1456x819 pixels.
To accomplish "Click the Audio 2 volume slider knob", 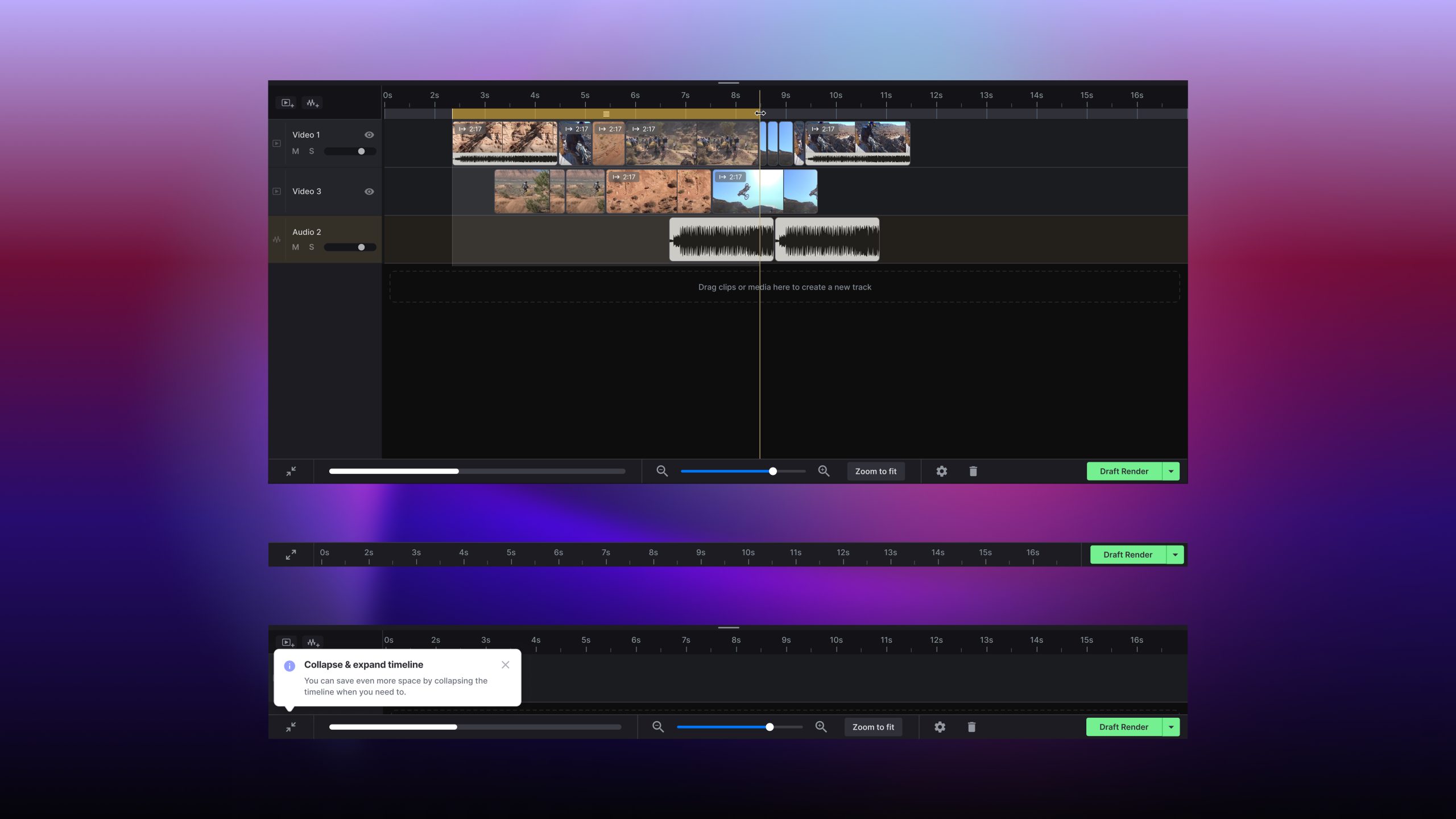I will [361, 247].
